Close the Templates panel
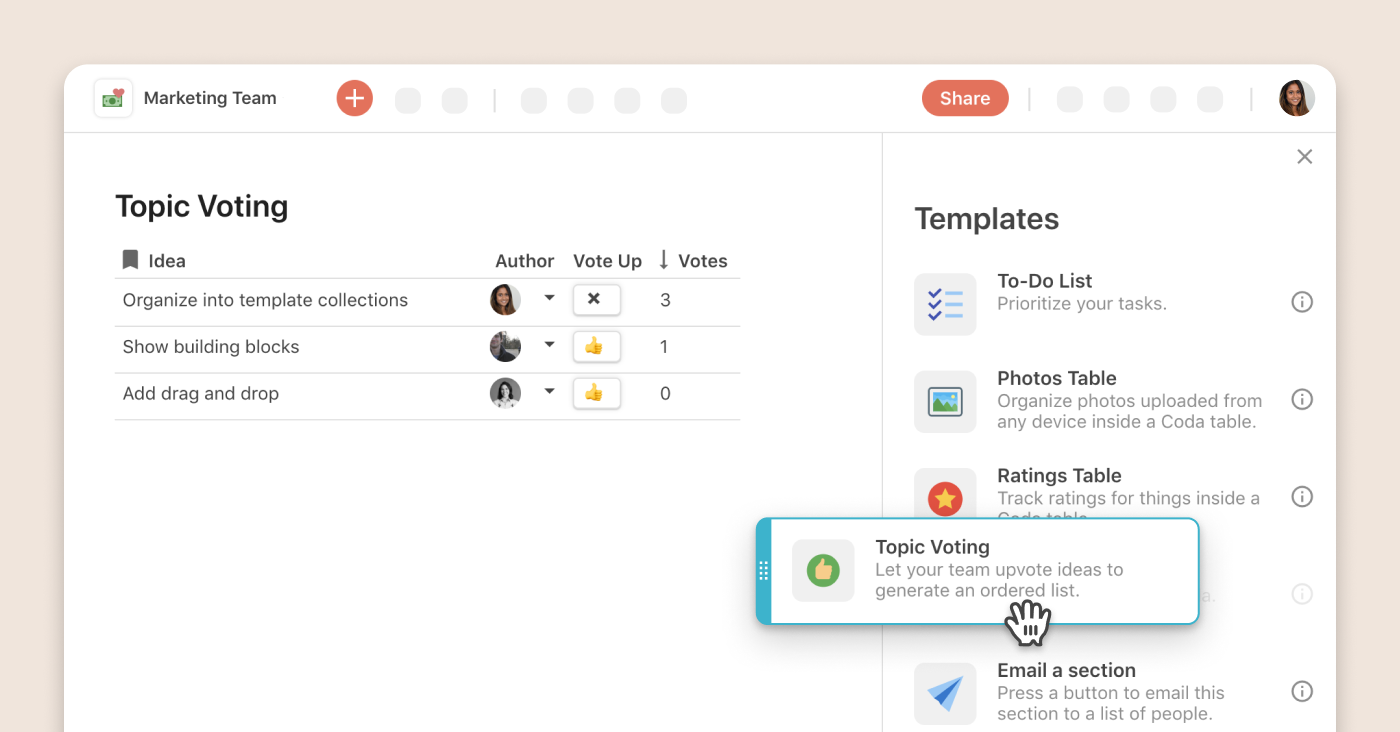 [1304, 157]
